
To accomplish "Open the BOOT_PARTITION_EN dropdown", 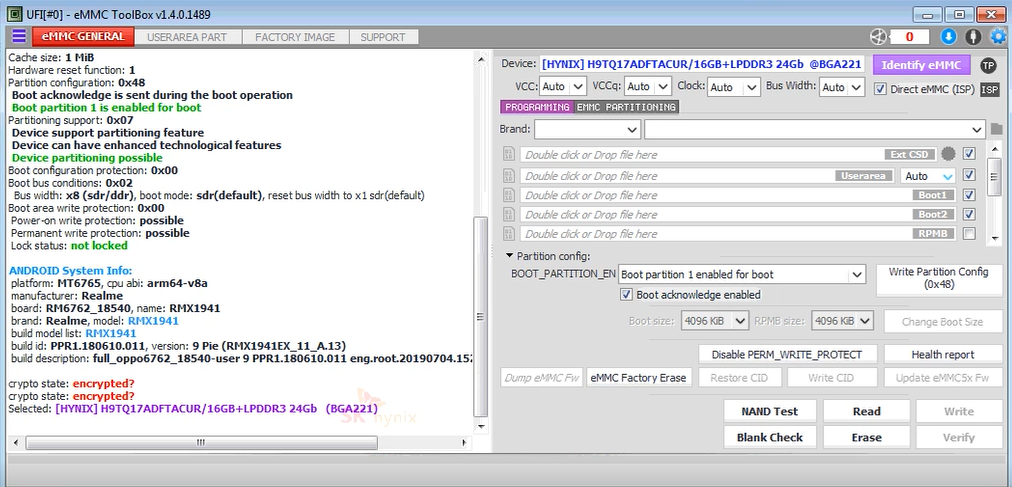I will pos(742,275).
